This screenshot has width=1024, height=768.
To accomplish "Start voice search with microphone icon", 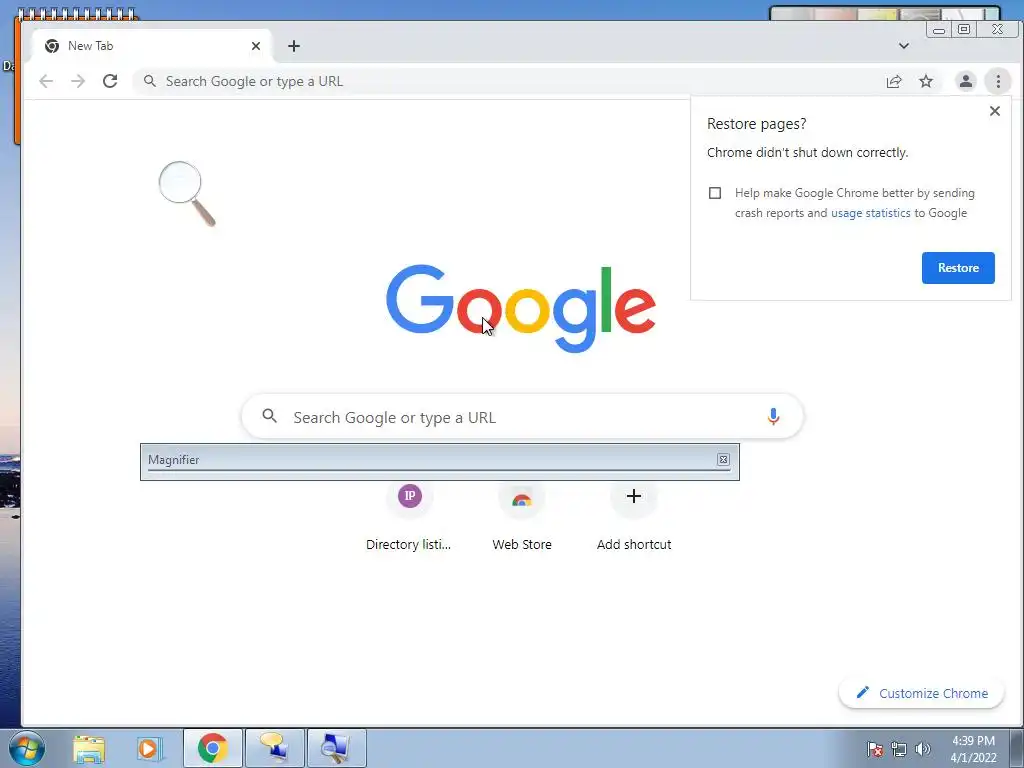I will [x=773, y=417].
